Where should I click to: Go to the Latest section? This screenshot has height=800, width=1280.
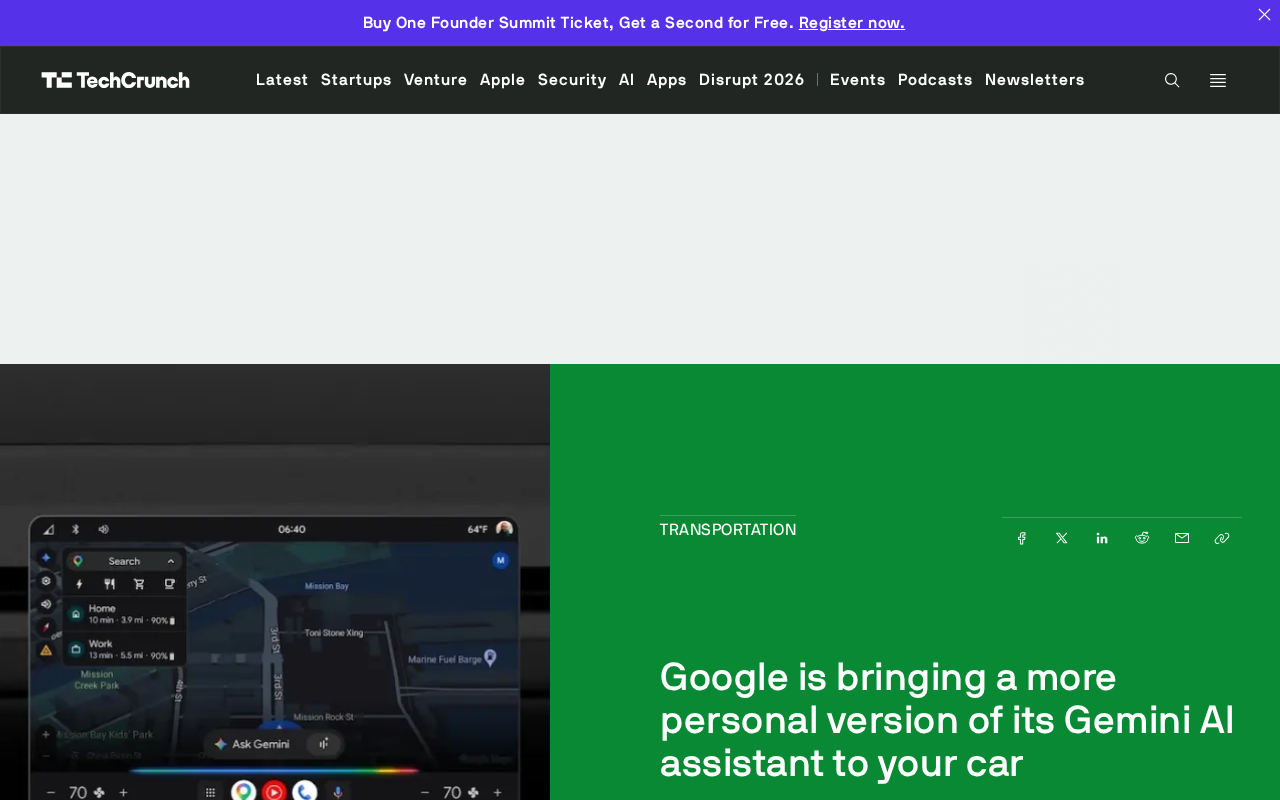(282, 80)
